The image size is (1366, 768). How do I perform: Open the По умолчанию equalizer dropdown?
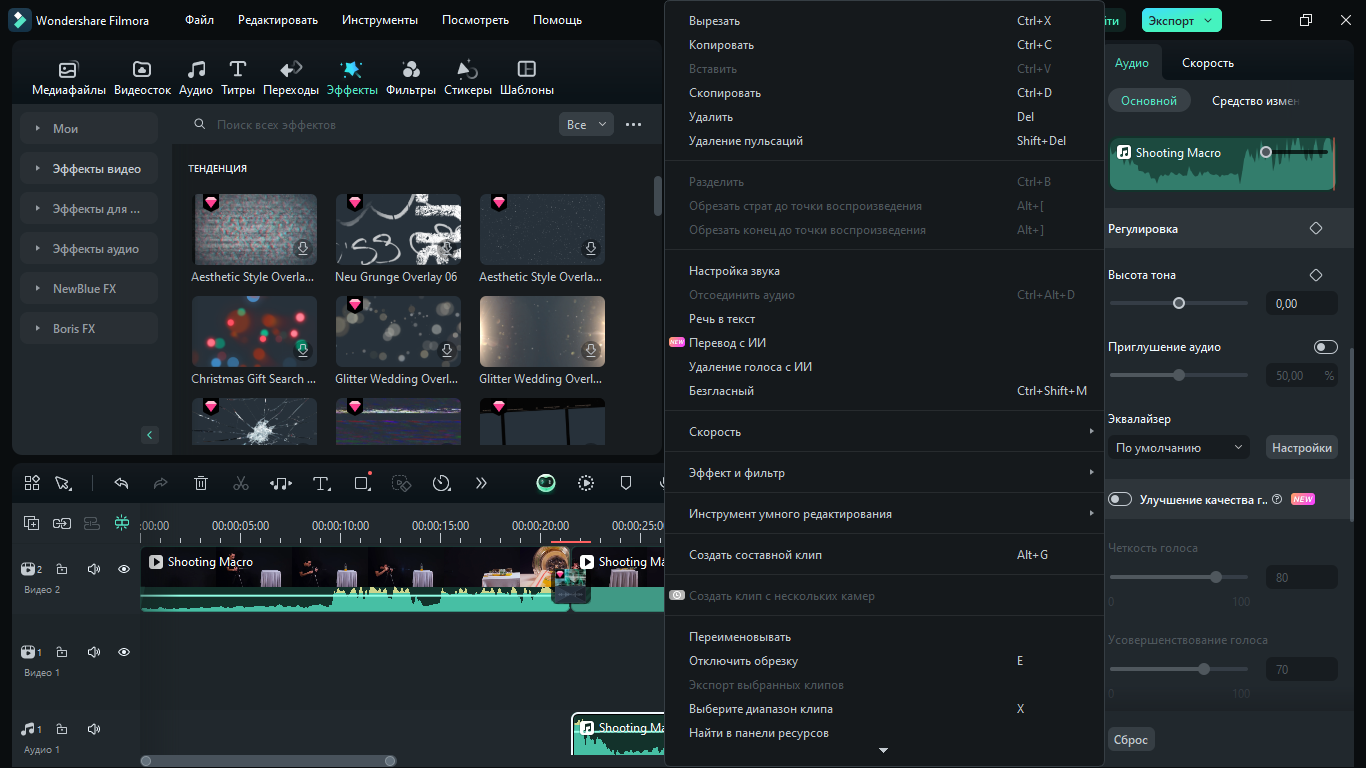tap(1179, 448)
